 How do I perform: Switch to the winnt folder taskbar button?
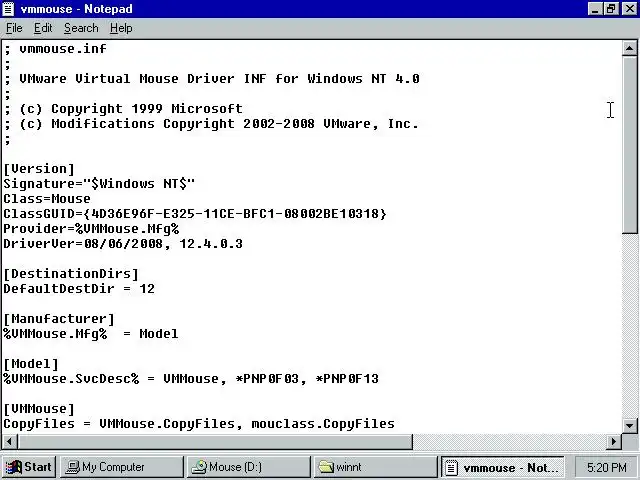coord(375,467)
